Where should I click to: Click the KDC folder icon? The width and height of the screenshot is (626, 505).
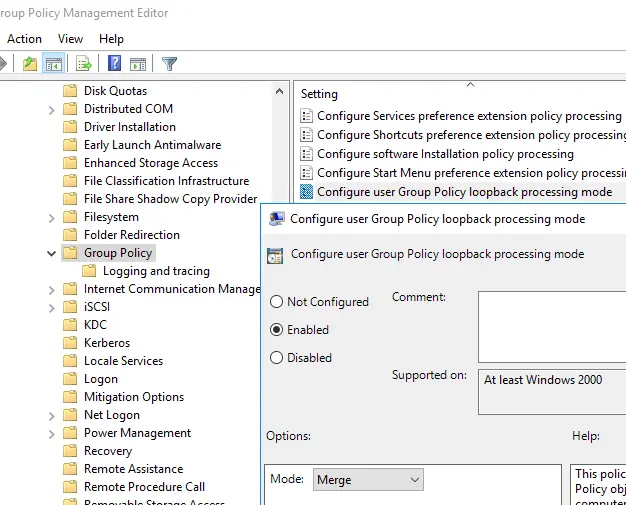click(70, 325)
